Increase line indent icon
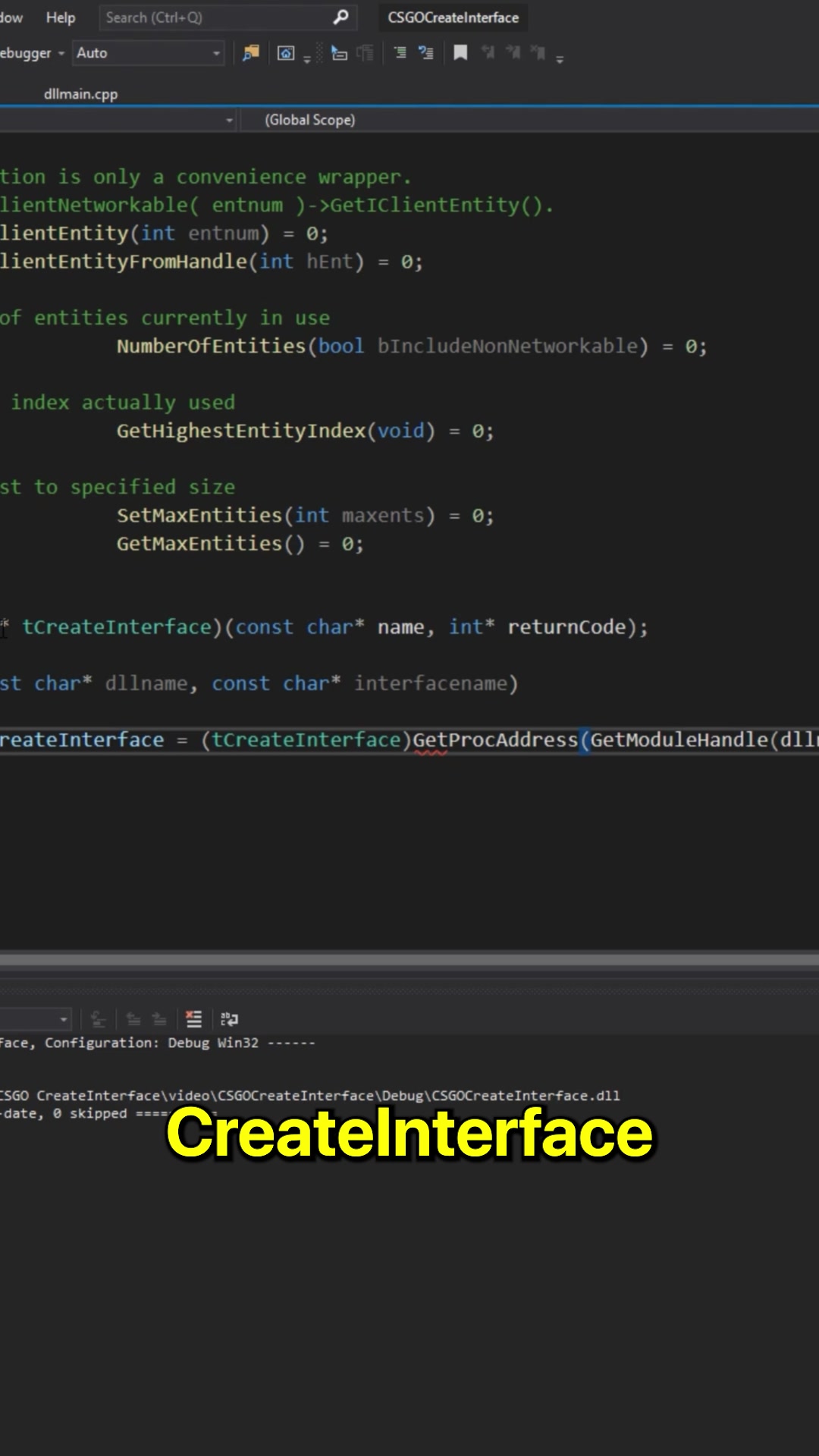This screenshot has height=1456, width=819. (426, 53)
